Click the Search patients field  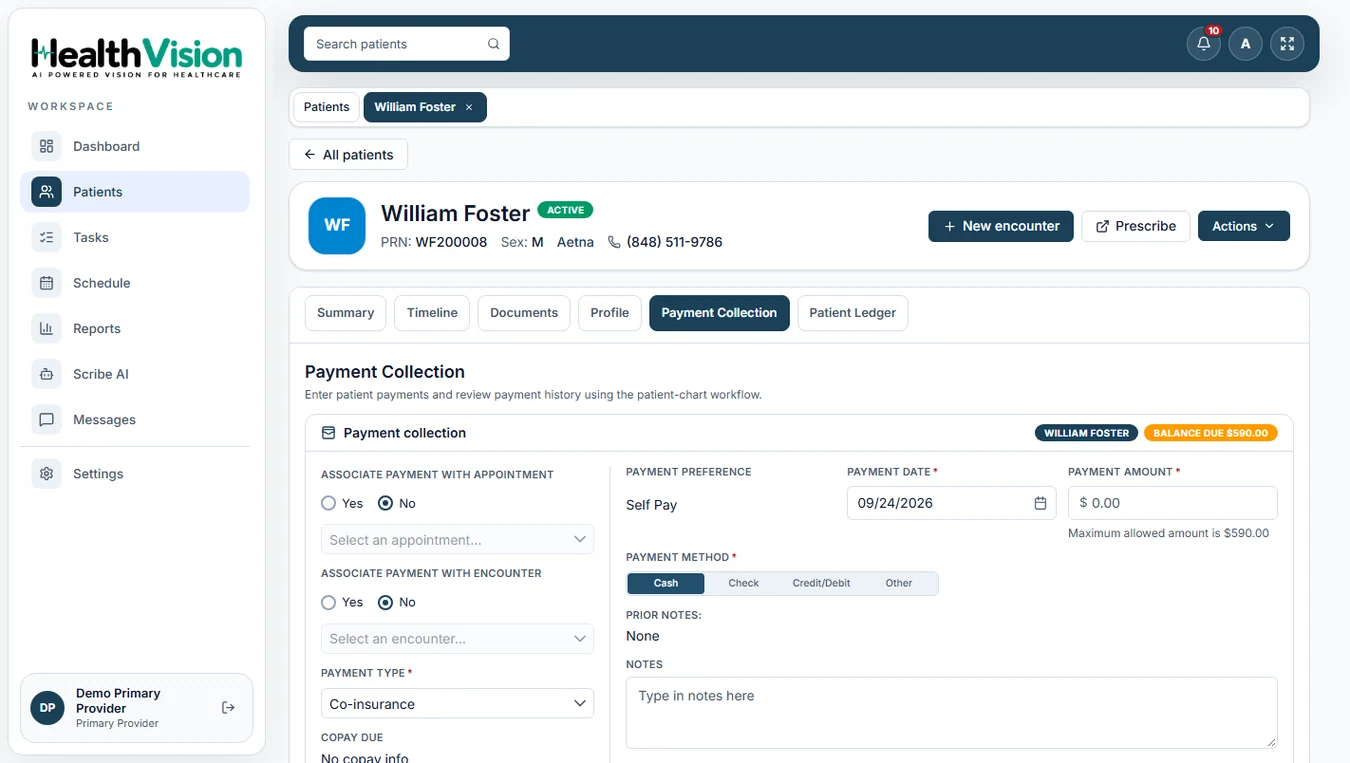point(407,44)
